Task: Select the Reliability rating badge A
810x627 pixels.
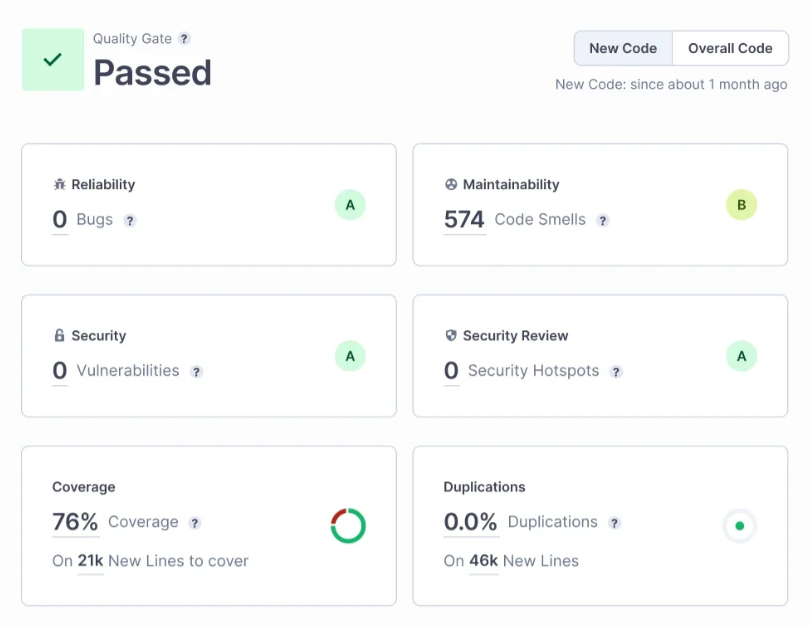Action: [x=349, y=204]
